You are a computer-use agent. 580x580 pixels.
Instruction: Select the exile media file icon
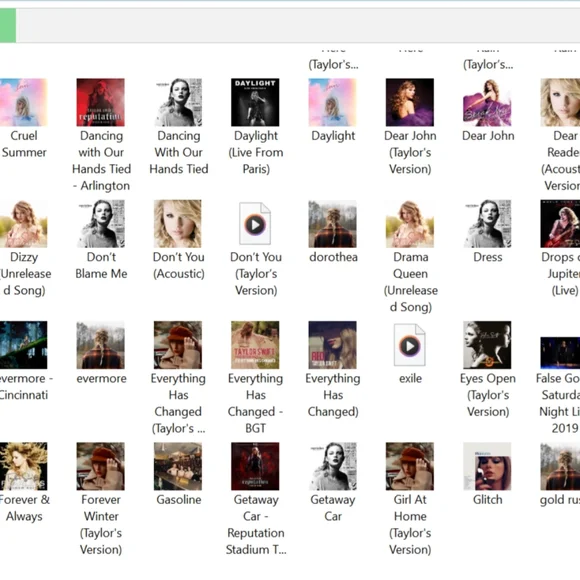tap(410, 345)
